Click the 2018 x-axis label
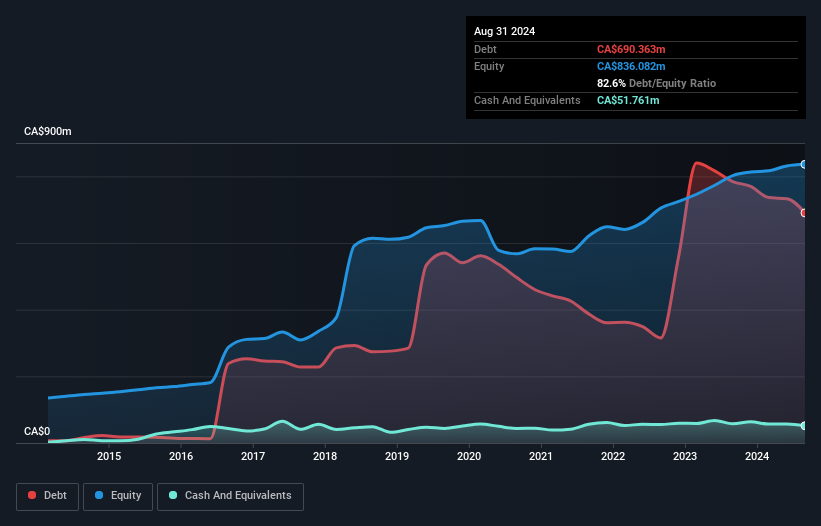 [325, 456]
